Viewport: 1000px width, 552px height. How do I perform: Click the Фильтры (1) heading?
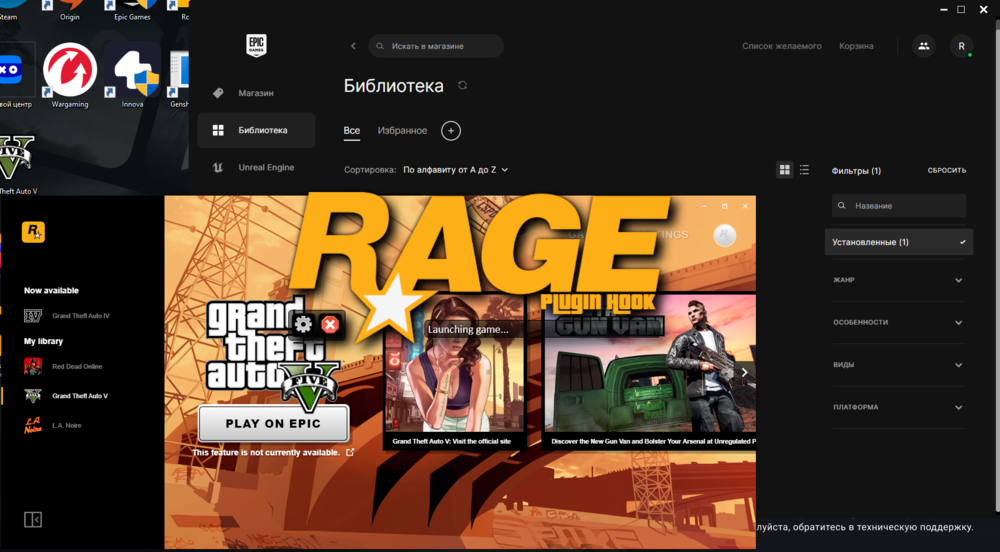coord(856,171)
